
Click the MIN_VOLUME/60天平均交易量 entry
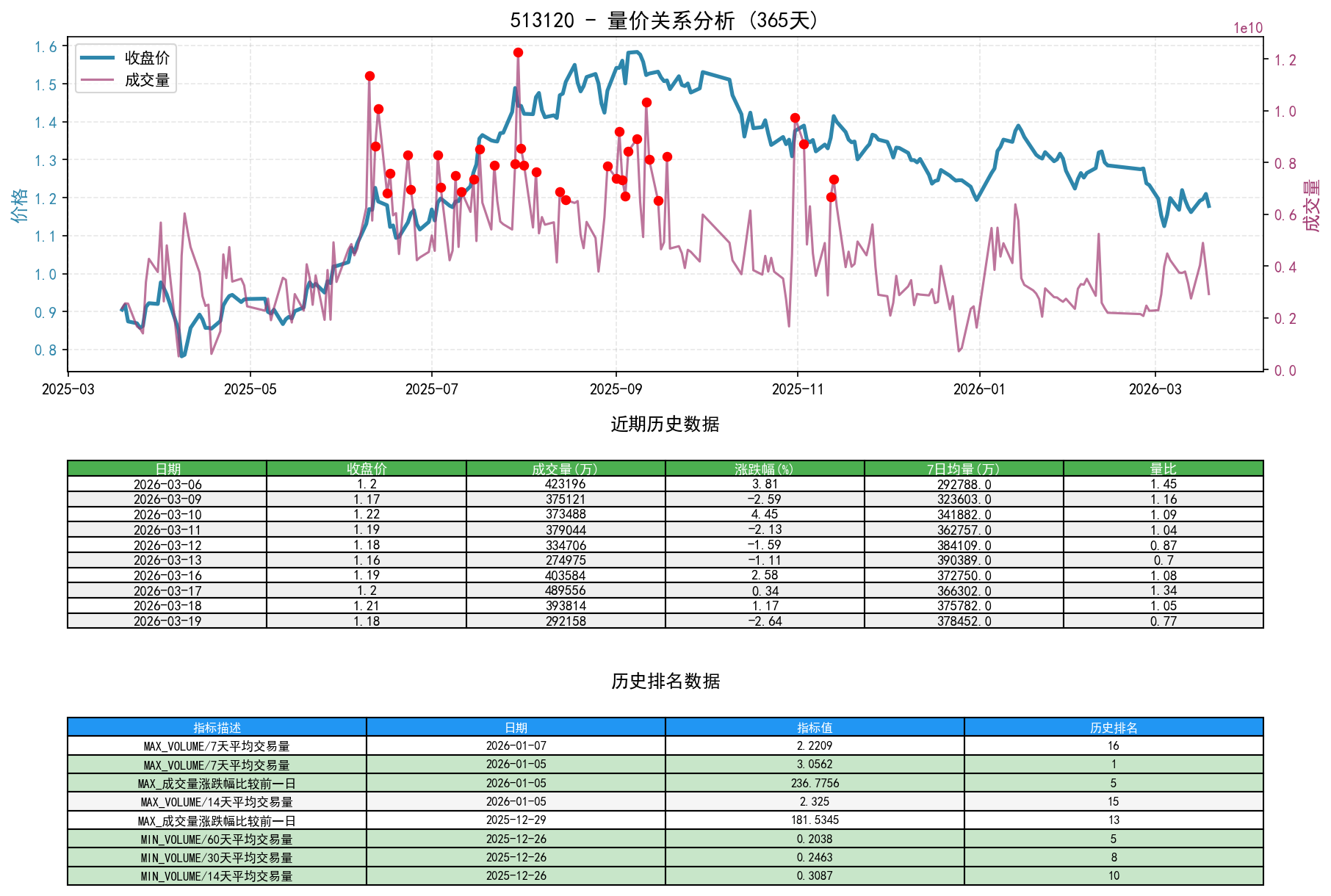[x=217, y=839]
